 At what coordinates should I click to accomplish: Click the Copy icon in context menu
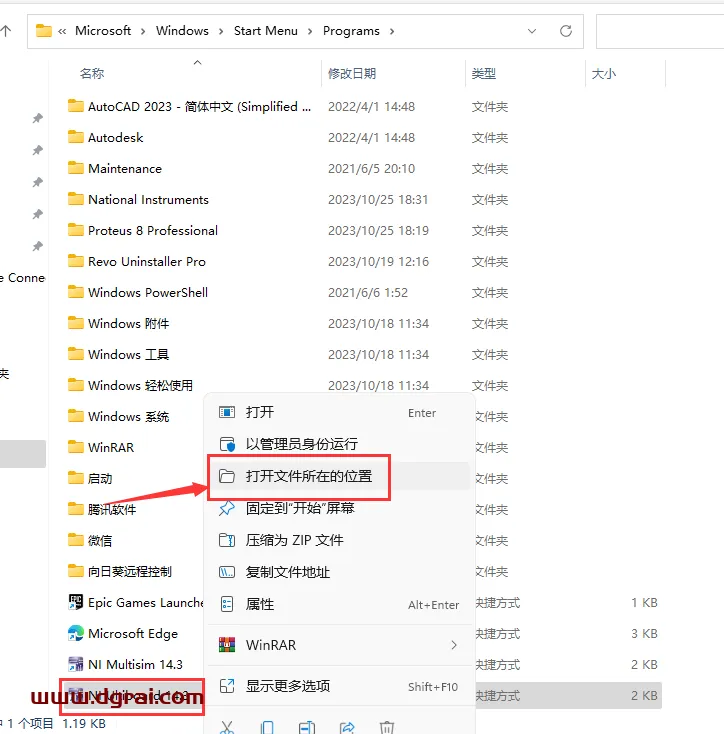267,727
